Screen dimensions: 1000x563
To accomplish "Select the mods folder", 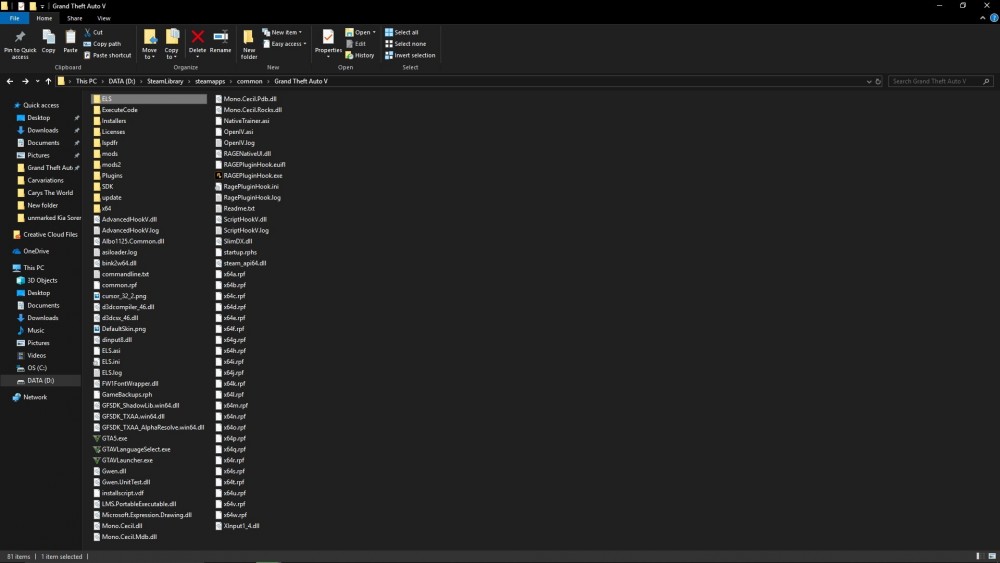I will pos(105,154).
